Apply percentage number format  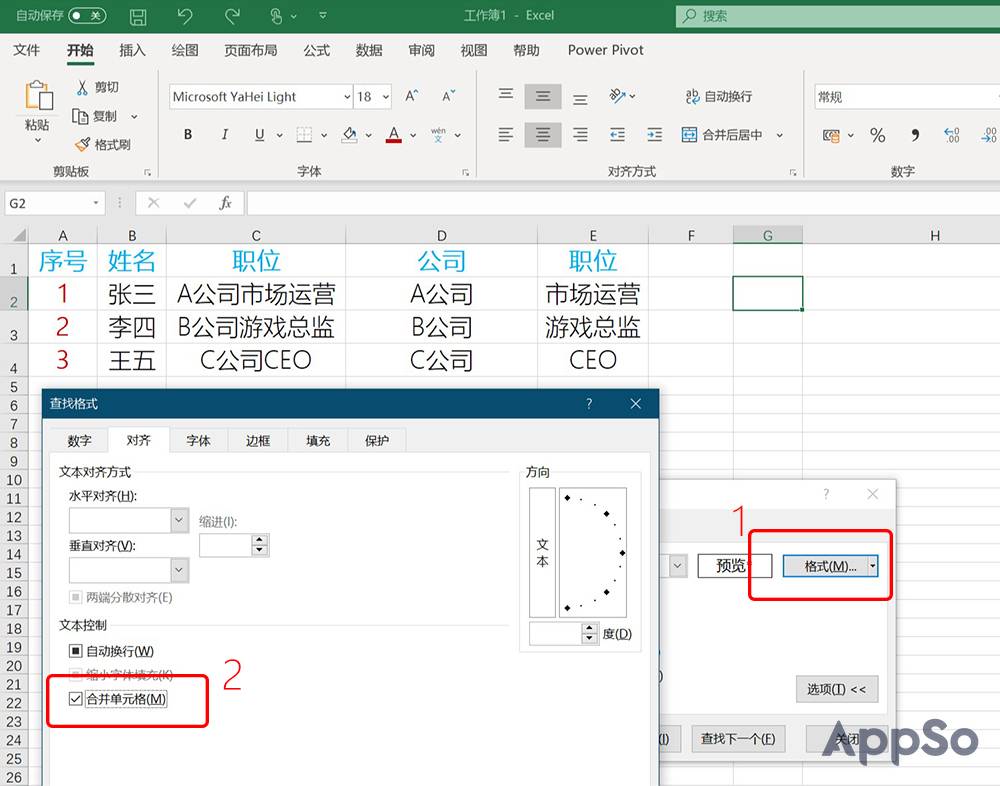tap(877, 135)
